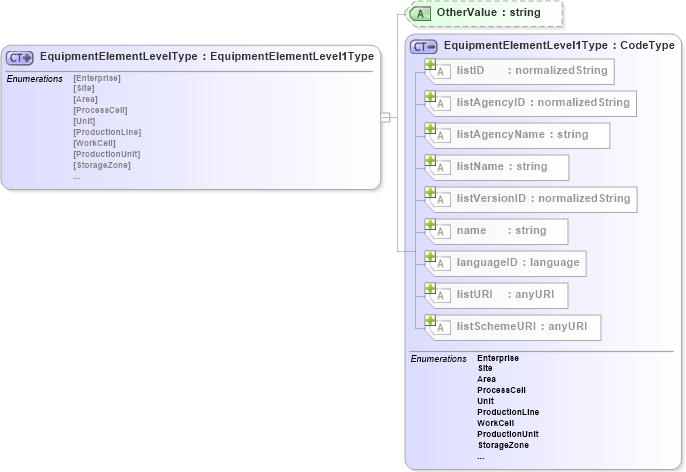
Task: Select the gray [StorageZone] enumeration
Action: (x=102, y=165)
